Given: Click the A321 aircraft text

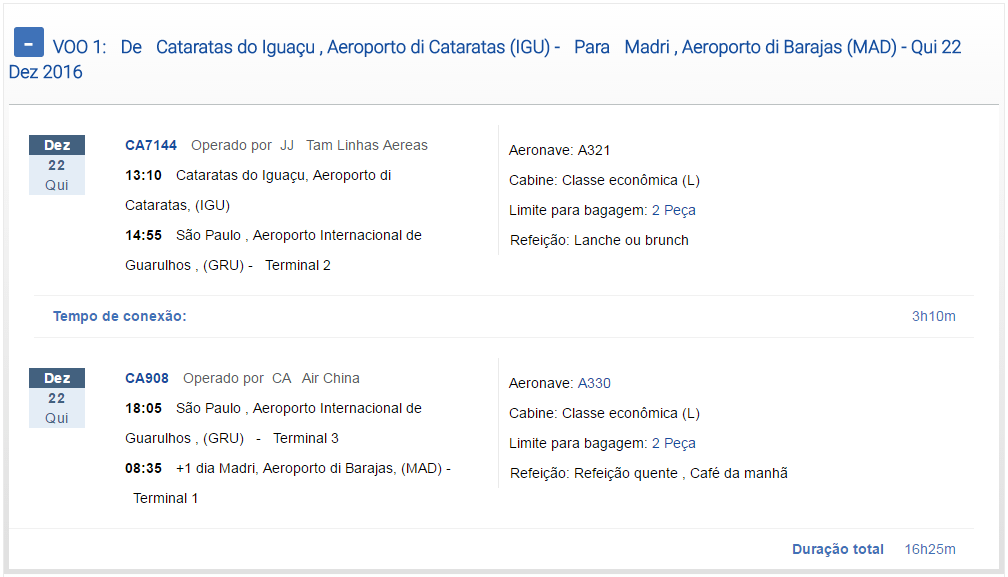Looking at the screenshot, I should pos(593,150).
